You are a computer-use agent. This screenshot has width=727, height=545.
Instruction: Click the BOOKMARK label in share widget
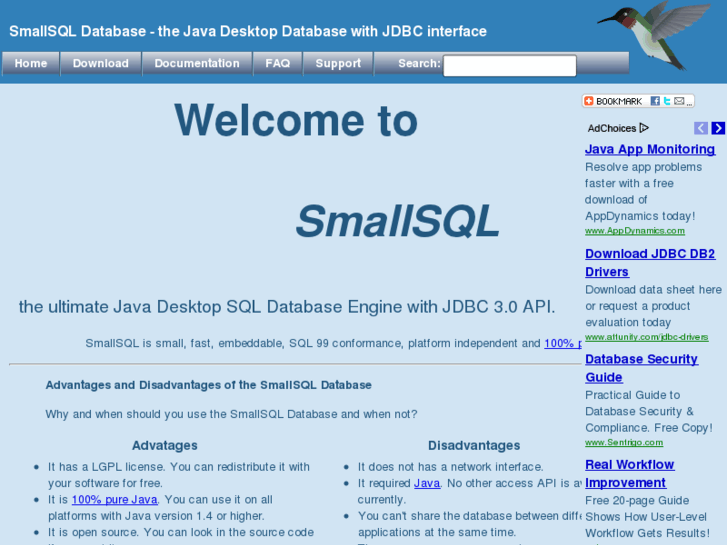pos(619,101)
